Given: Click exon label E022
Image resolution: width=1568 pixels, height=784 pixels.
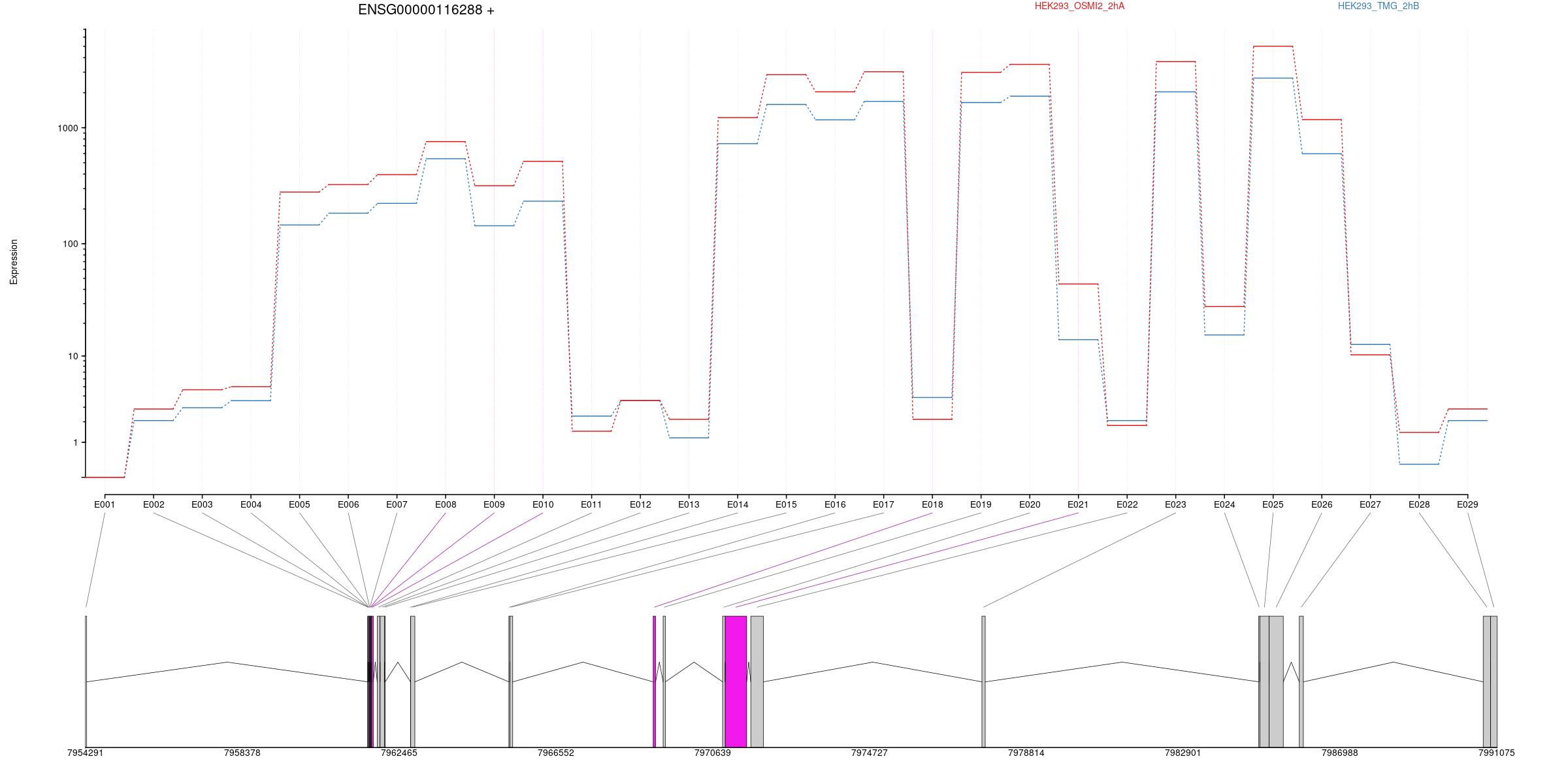Looking at the screenshot, I should coord(1127,504).
